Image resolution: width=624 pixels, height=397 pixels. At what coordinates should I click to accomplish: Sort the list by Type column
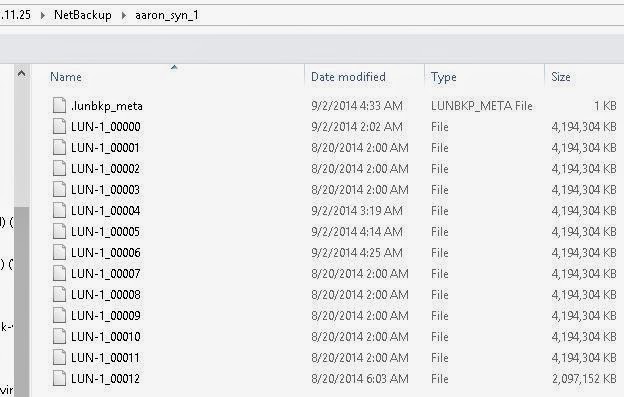point(444,77)
